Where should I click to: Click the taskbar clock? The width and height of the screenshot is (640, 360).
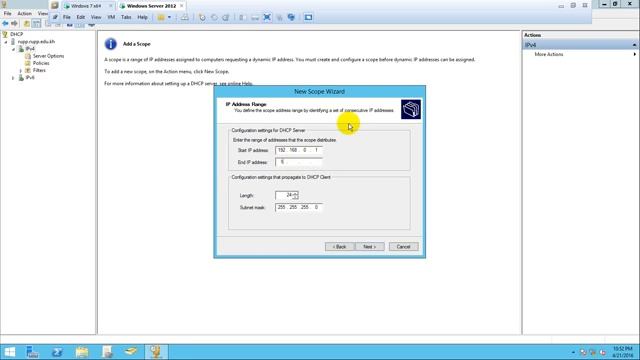[x=622, y=352]
